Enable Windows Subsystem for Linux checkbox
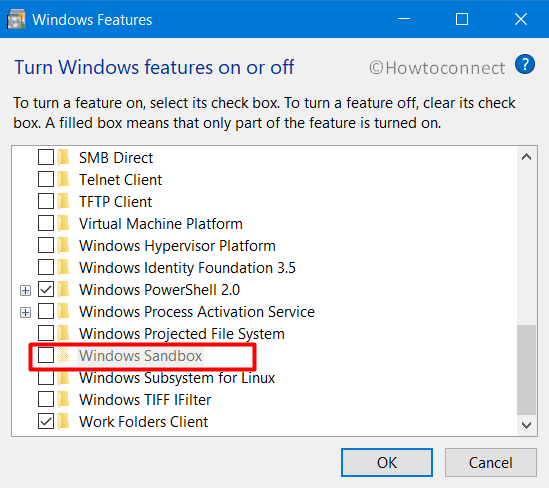 (46, 377)
